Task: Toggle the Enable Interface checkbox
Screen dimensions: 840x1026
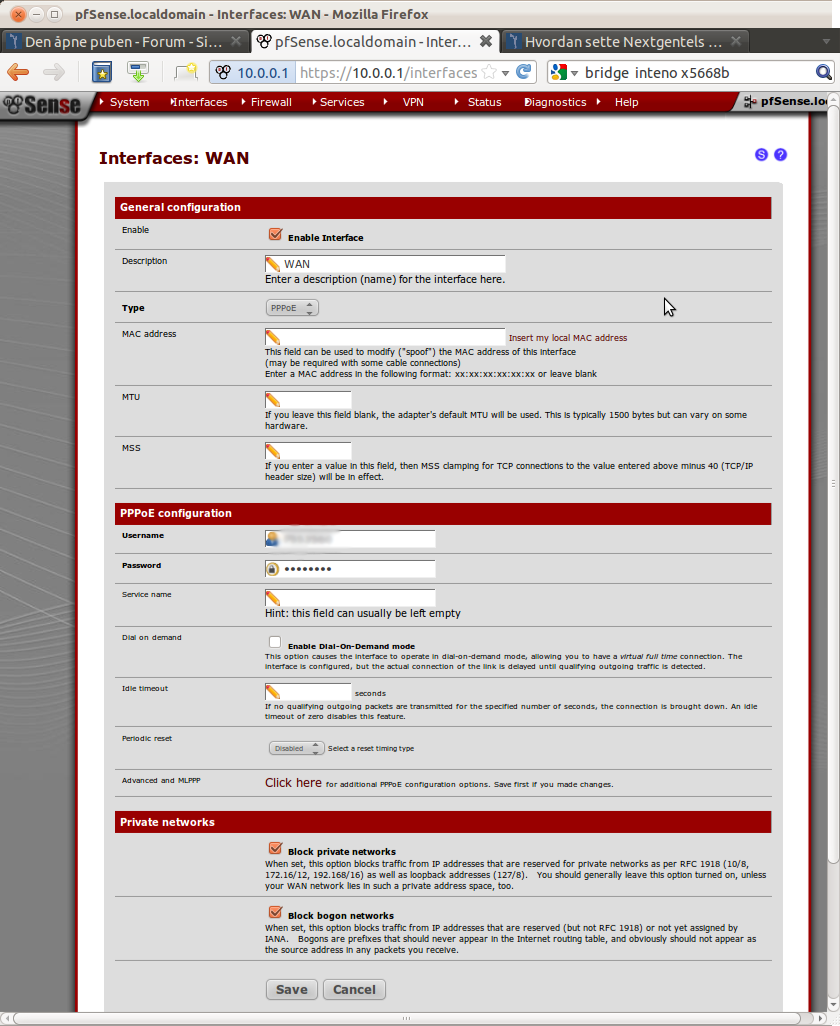Action: (x=275, y=234)
